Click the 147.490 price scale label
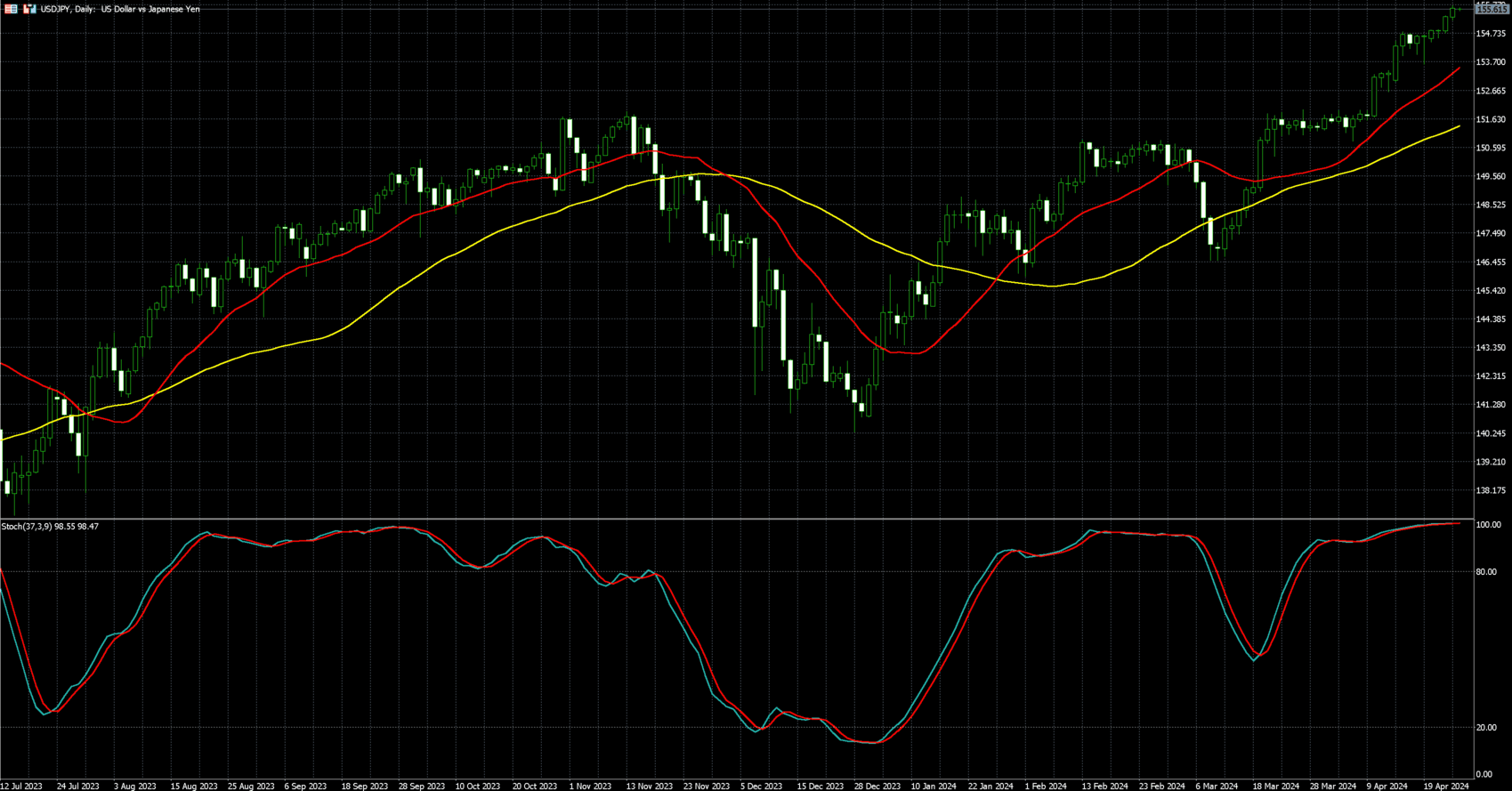This screenshot has width=1512, height=791. [1491, 234]
